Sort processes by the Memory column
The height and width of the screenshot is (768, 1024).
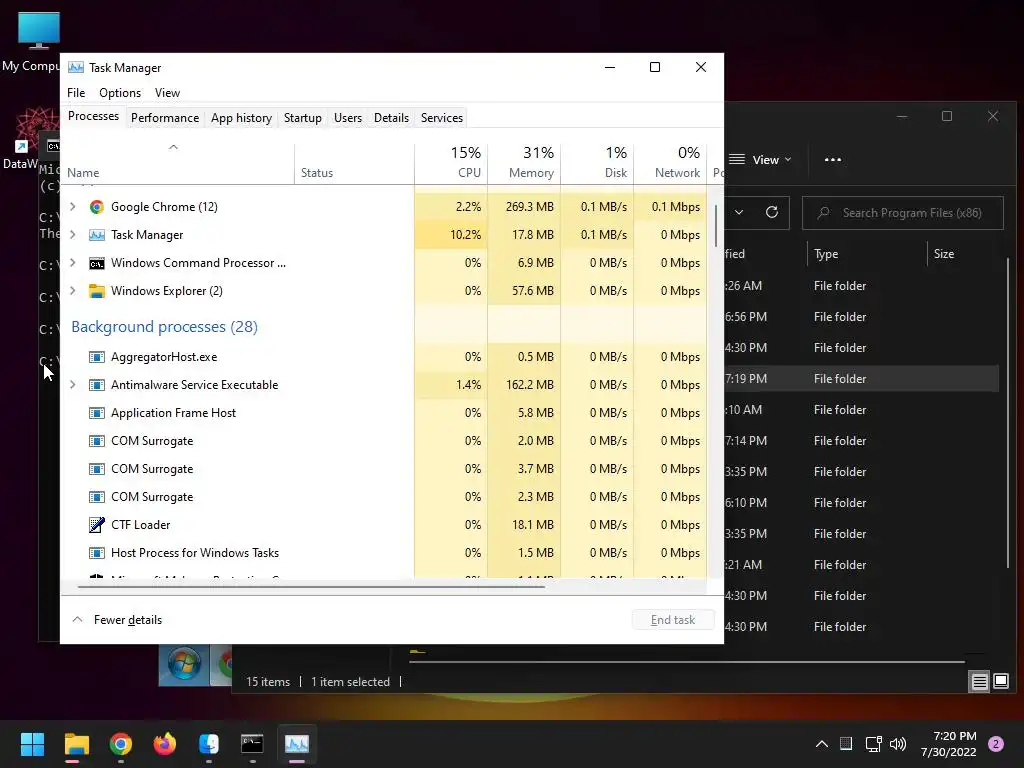coord(524,163)
